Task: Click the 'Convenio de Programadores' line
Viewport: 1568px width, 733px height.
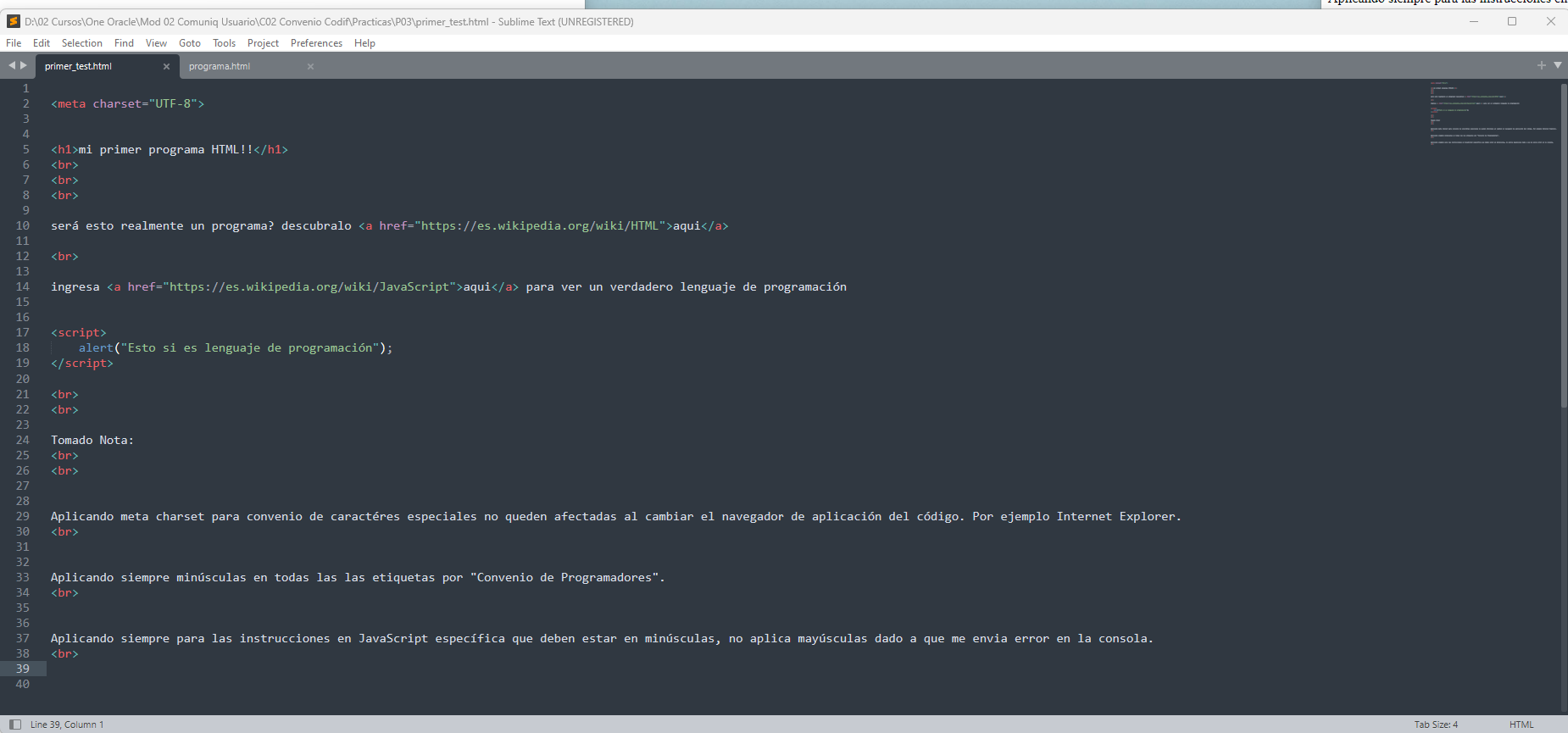Action: pos(358,577)
